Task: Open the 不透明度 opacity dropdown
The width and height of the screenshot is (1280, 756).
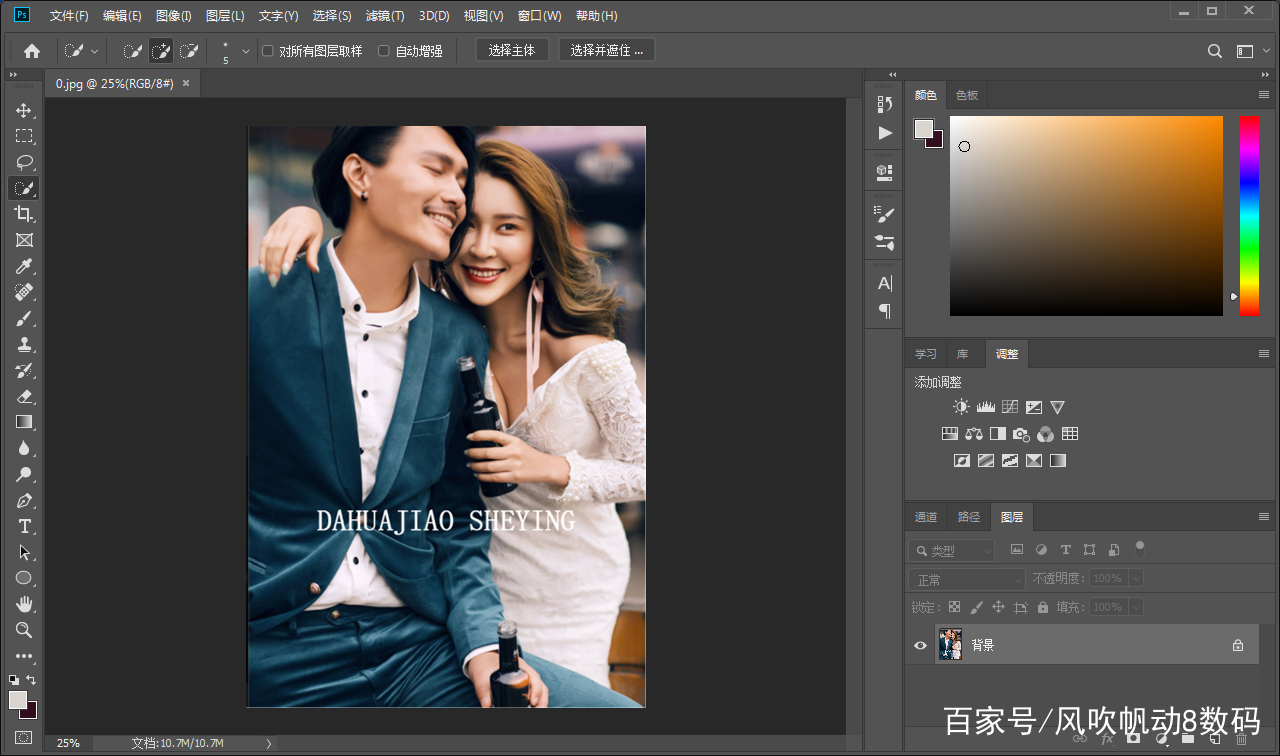Action: pyautogui.click(x=1136, y=578)
